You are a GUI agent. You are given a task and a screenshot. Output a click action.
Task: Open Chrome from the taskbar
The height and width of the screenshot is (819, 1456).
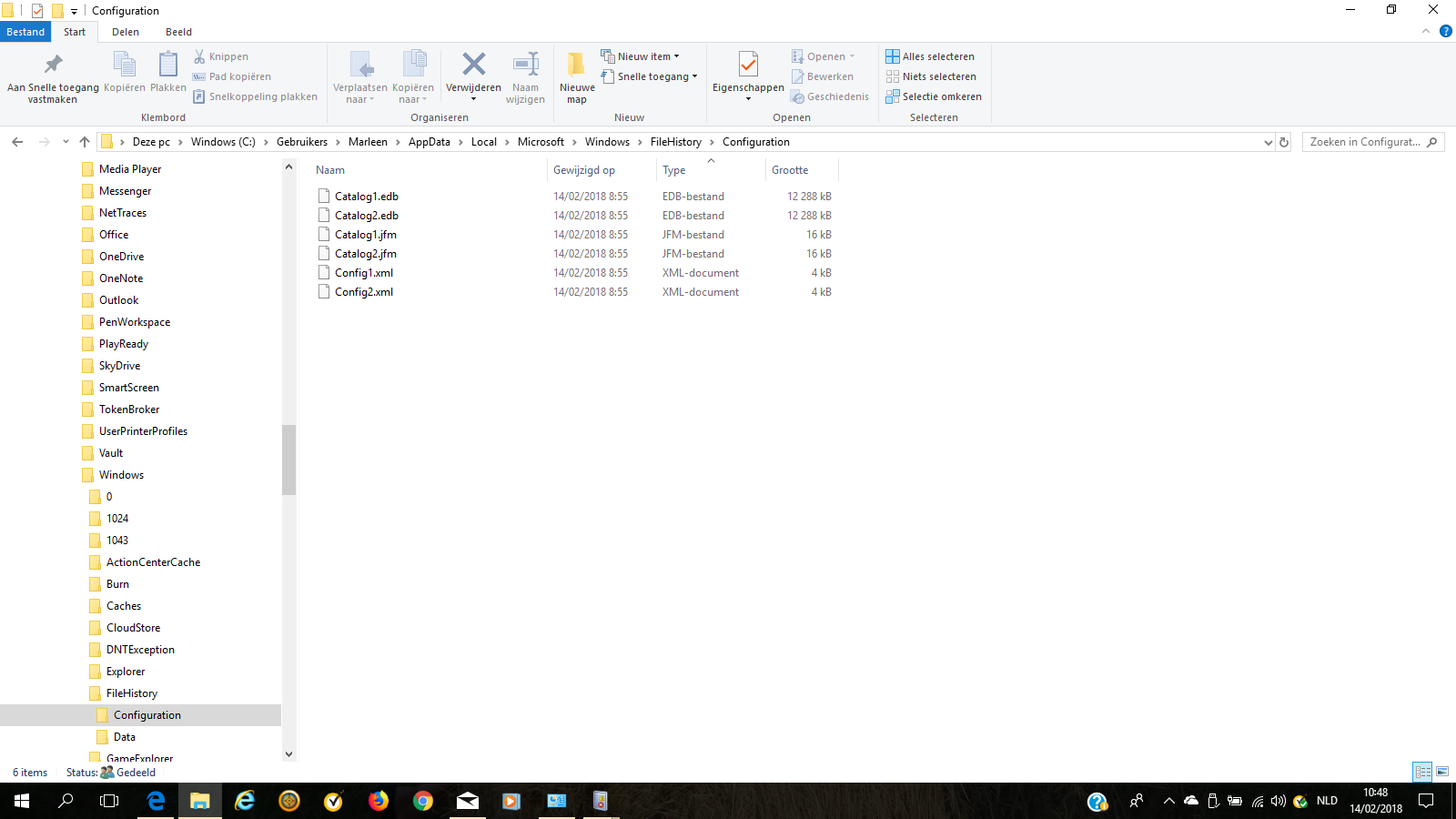[x=423, y=801]
